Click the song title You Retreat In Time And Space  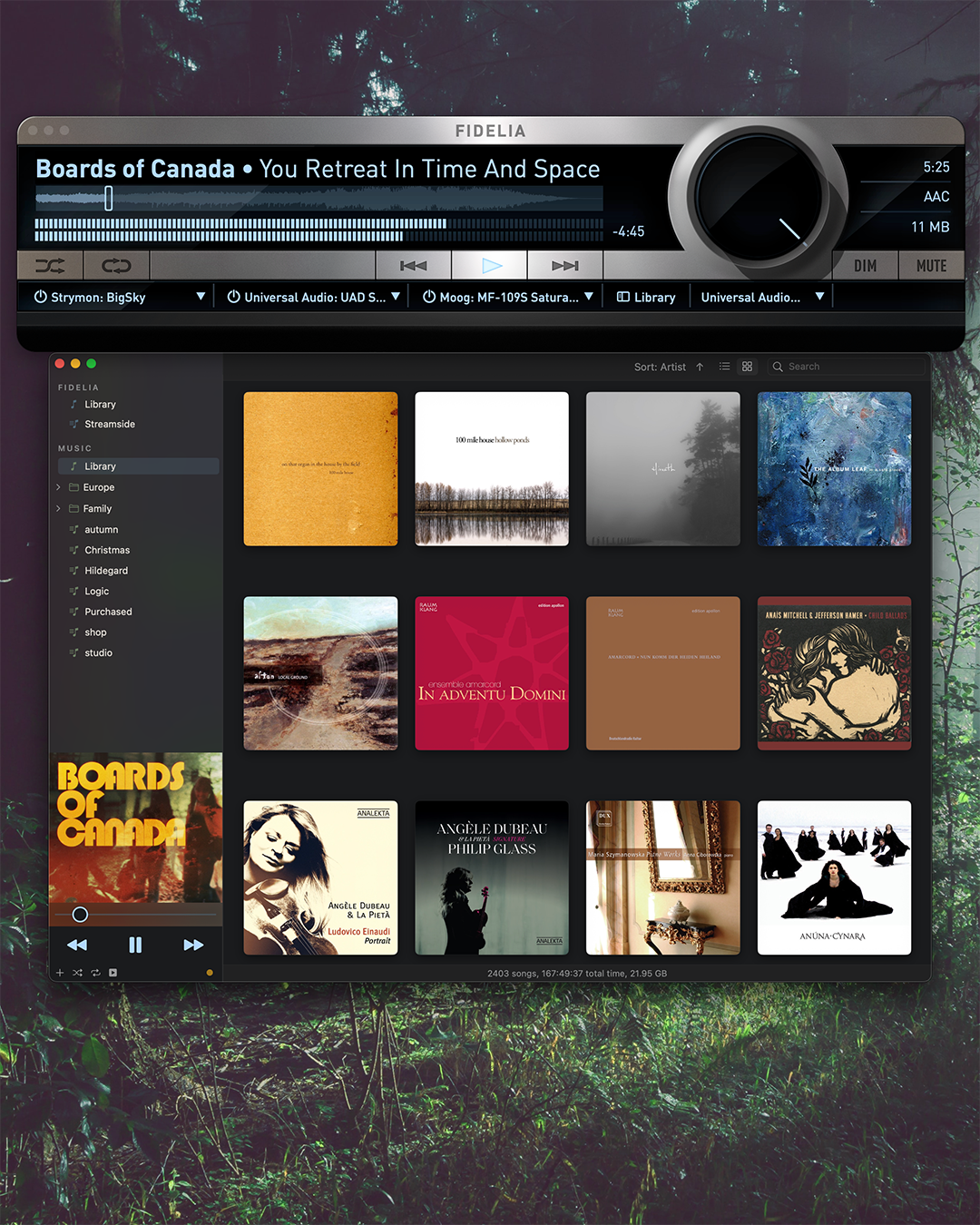point(429,169)
